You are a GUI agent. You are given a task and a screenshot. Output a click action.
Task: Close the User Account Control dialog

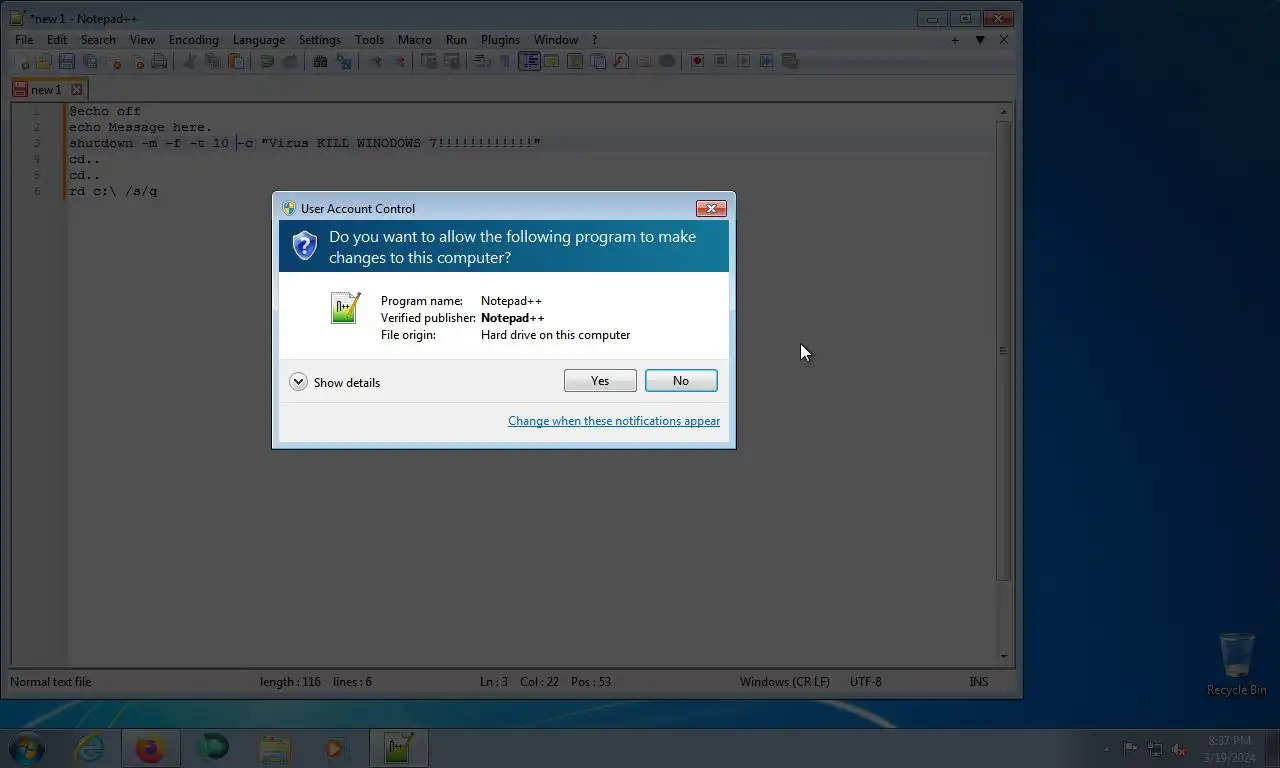click(x=711, y=208)
